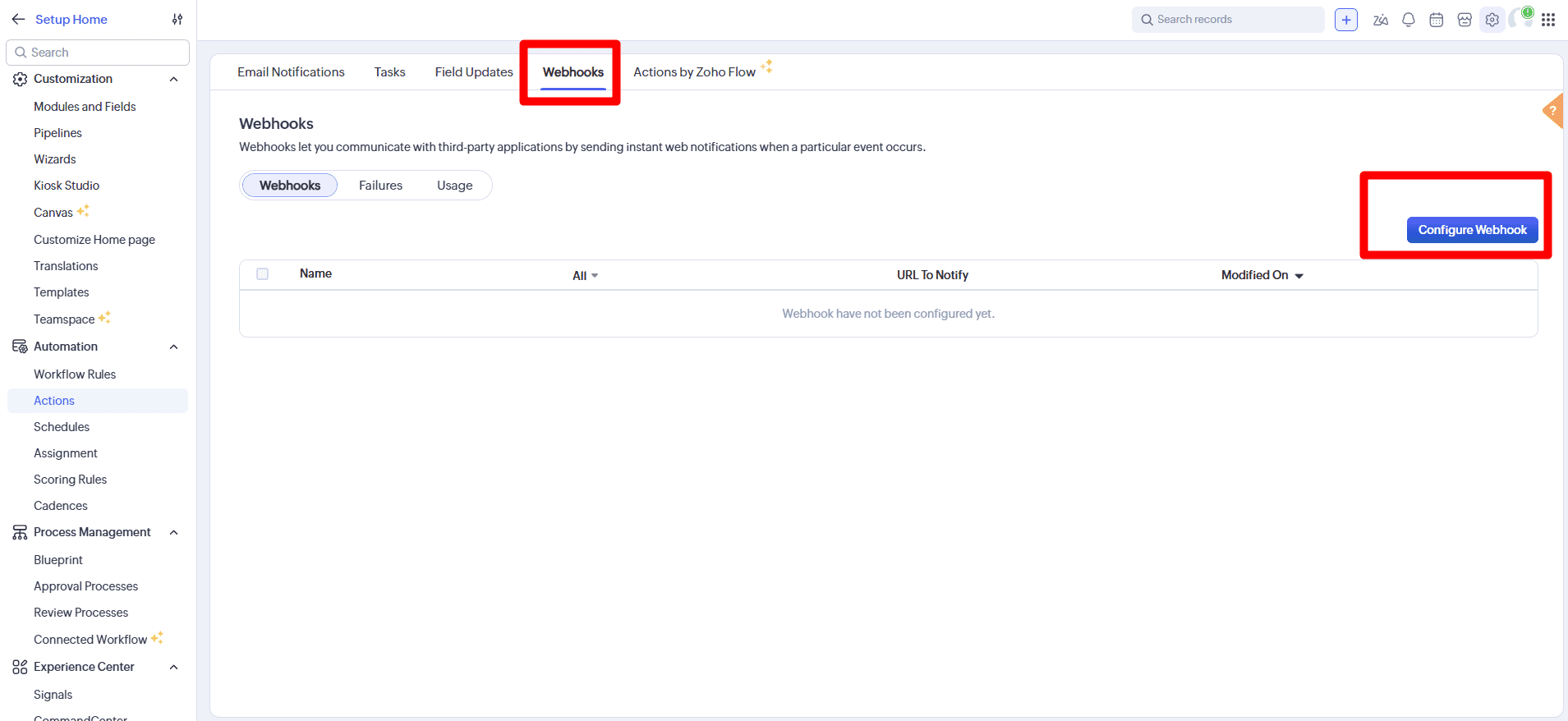The width and height of the screenshot is (1568, 721).
Task: Click the Name column header
Action: pos(315,273)
